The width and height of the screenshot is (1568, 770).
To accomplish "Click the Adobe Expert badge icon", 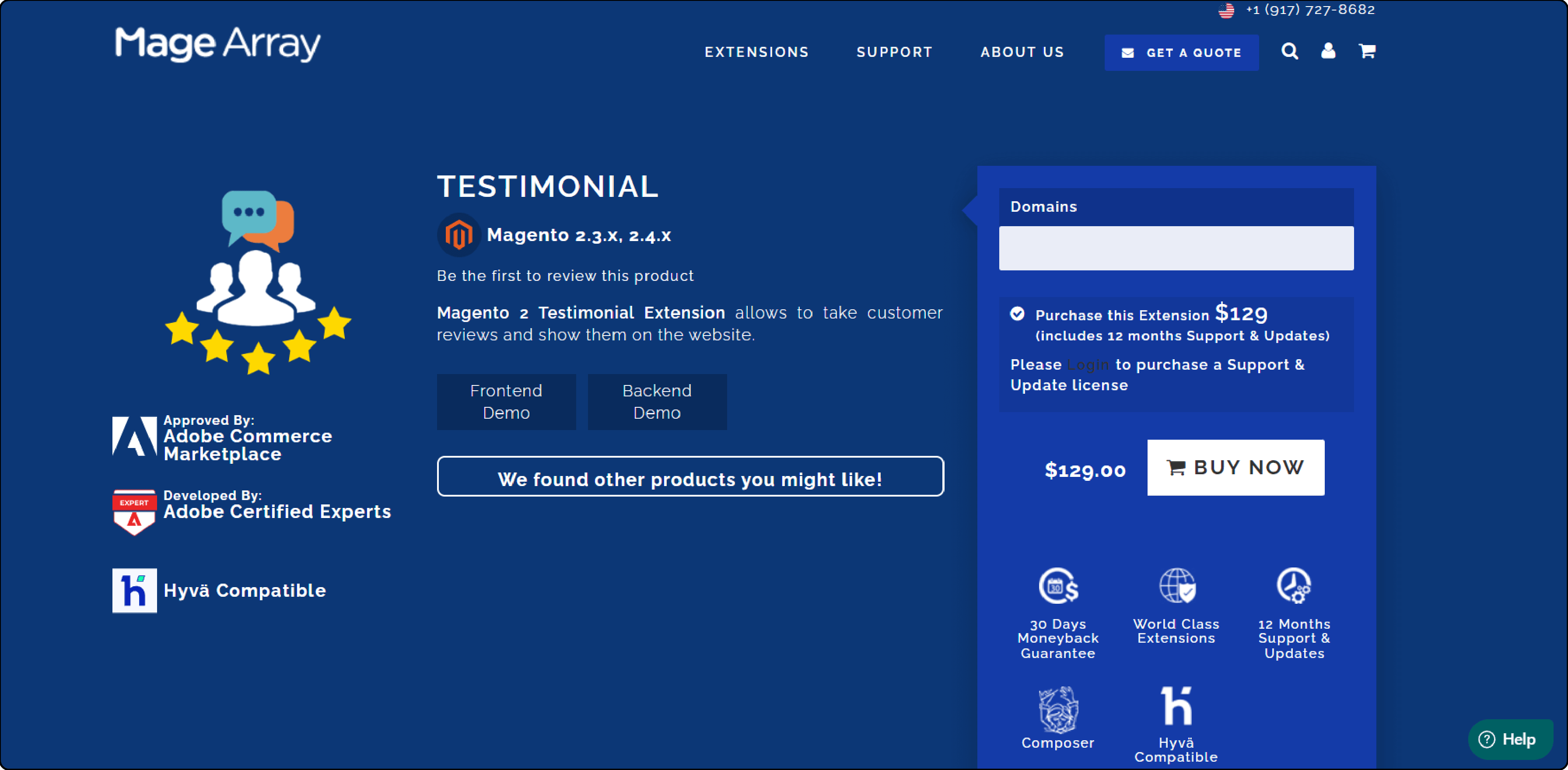I will [134, 512].
